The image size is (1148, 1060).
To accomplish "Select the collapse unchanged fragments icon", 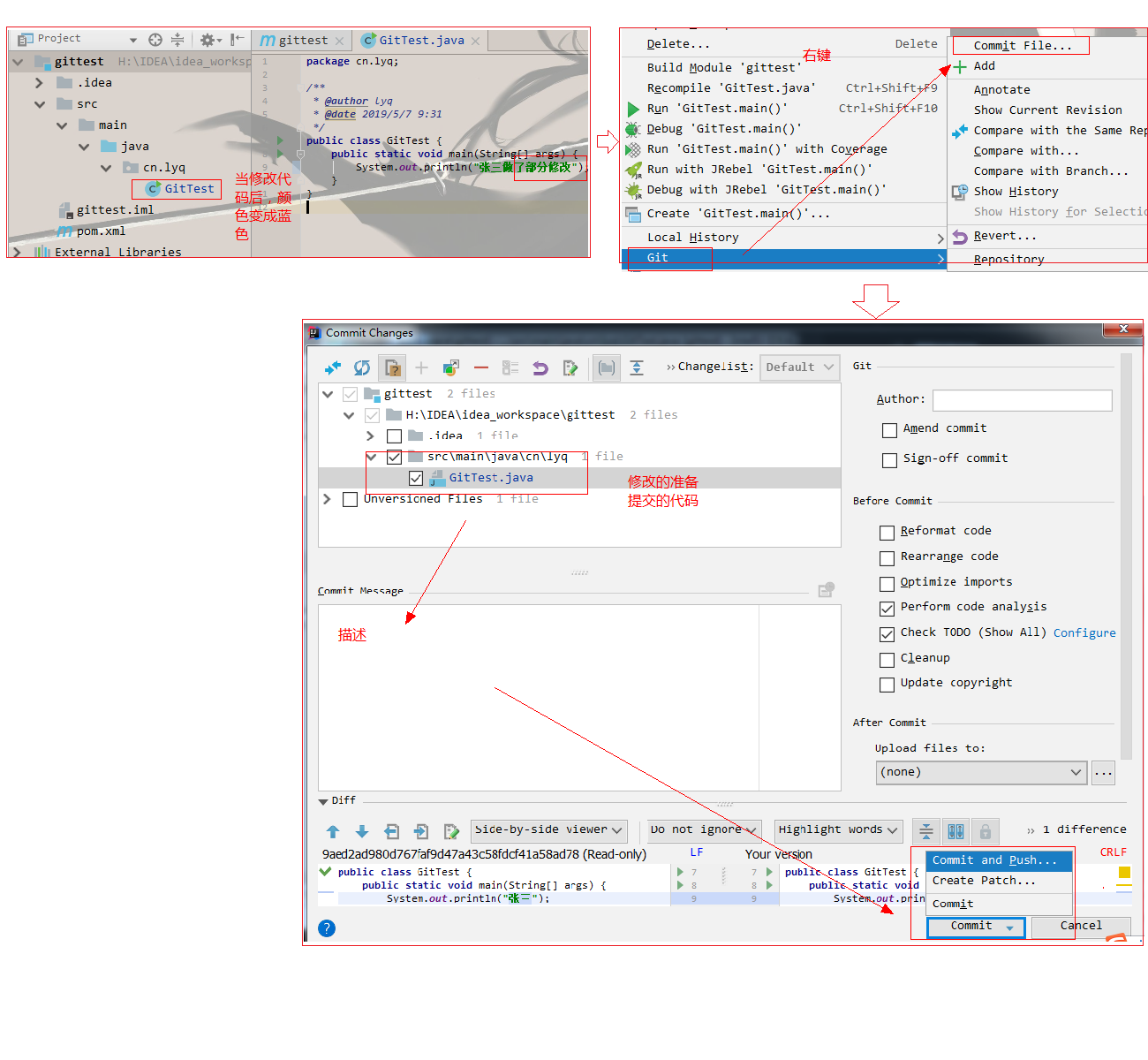I will pos(925,830).
